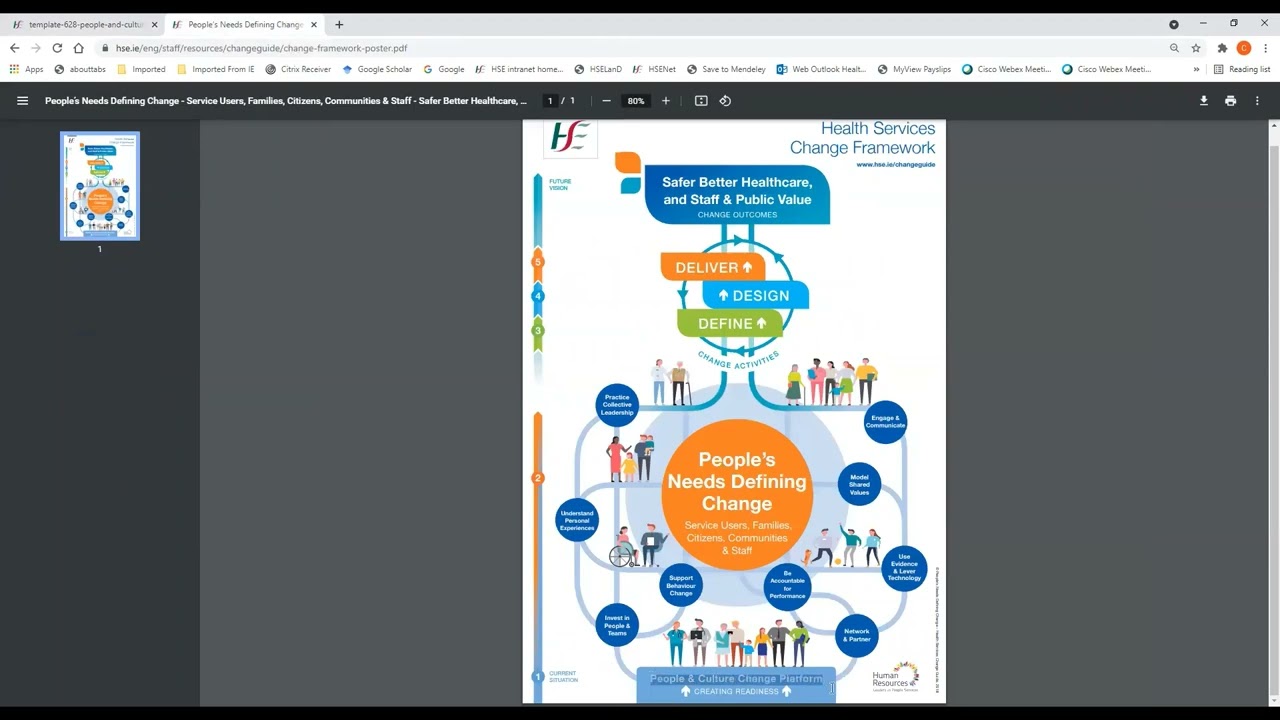Image resolution: width=1280 pixels, height=720 pixels.
Task: Click the Be Accountable for Performance circle
Action: pyautogui.click(x=787, y=585)
